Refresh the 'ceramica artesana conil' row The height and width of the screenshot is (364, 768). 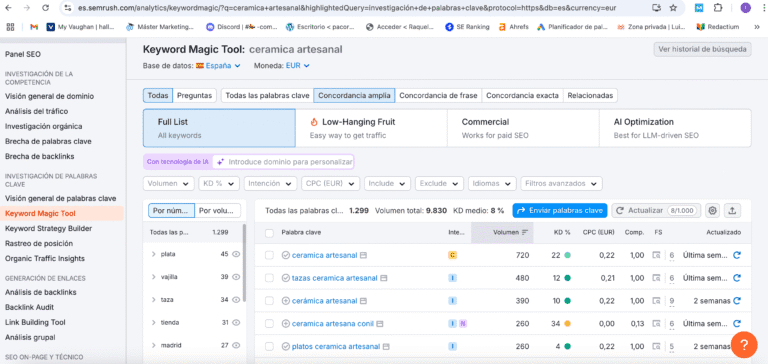tap(736, 324)
